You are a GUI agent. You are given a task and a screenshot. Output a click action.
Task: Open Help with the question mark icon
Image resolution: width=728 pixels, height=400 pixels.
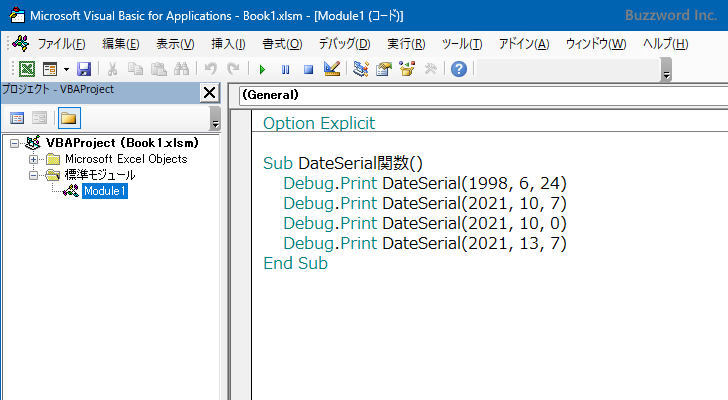459,69
